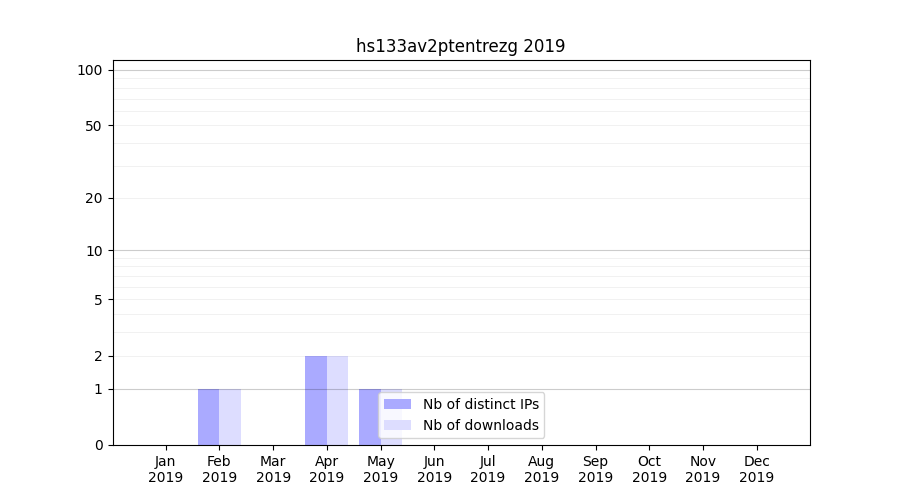Click the Oct 2019 x-axis label
This screenshot has width=900, height=500.
(x=649, y=469)
